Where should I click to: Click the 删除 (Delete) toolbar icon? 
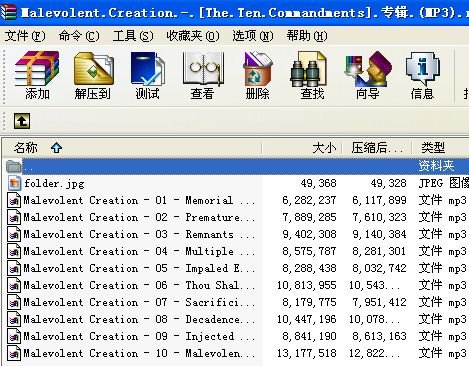click(x=257, y=75)
